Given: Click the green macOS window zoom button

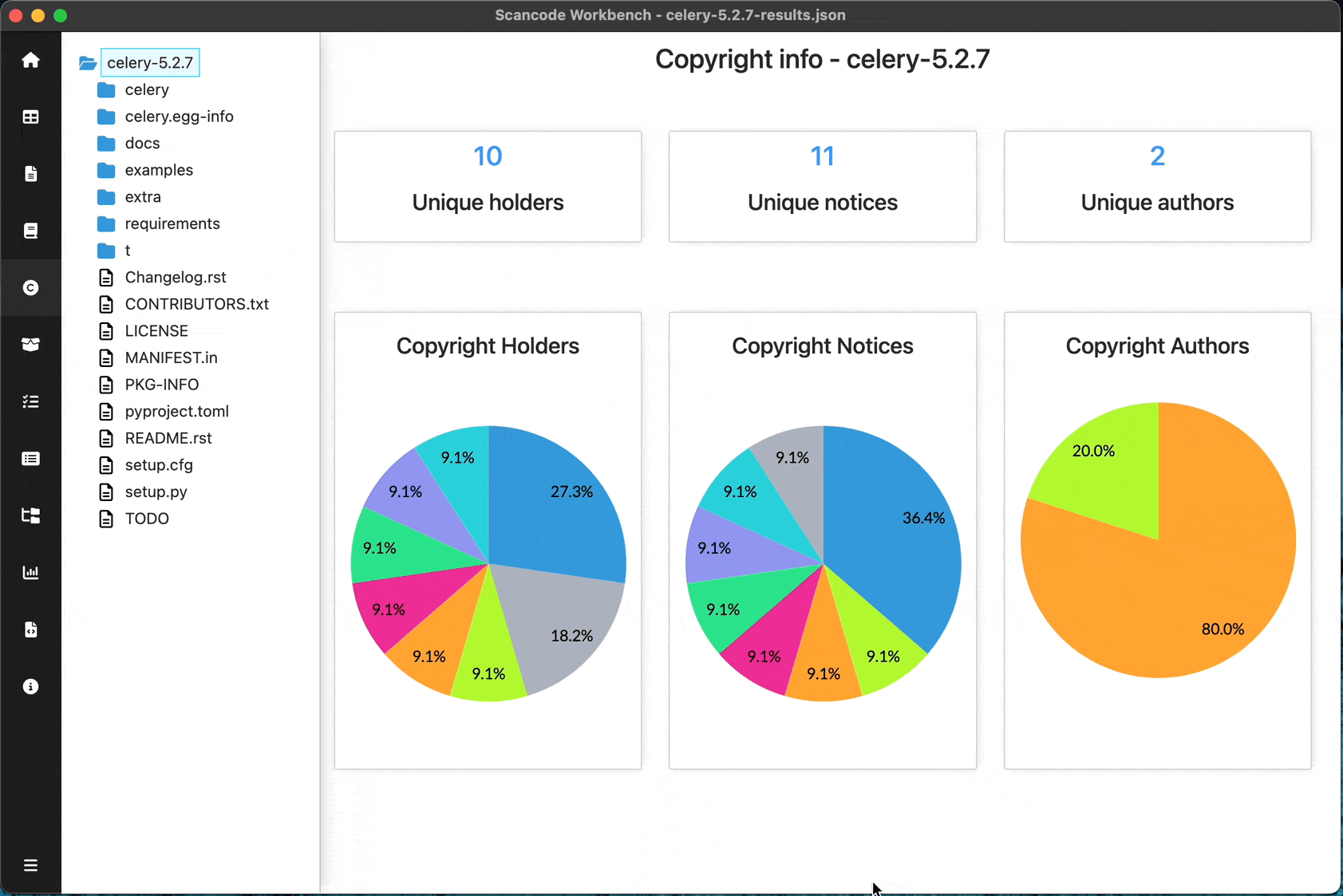Looking at the screenshot, I should coord(61,15).
